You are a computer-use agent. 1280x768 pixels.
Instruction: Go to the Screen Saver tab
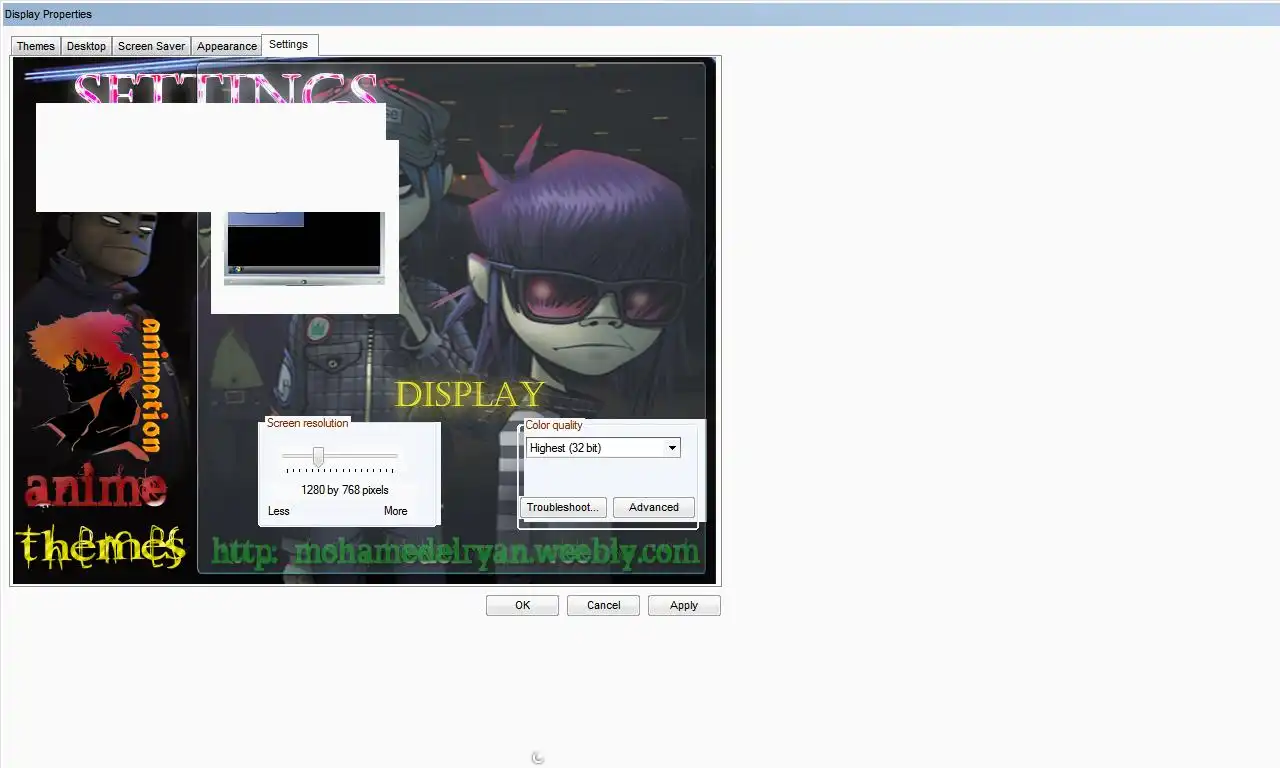[151, 46]
